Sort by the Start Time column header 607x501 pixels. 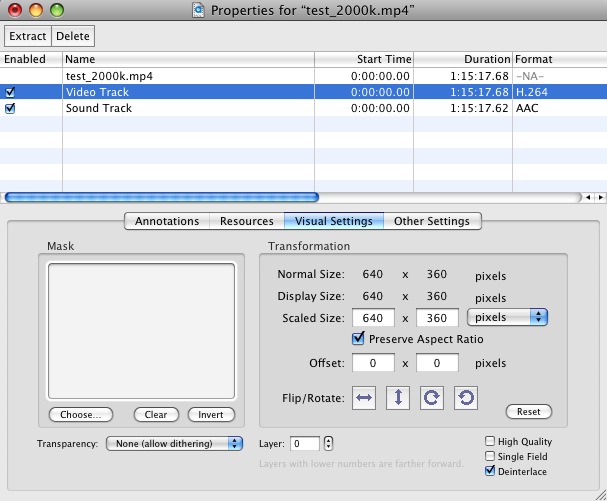pyautogui.click(x=364, y=59)
